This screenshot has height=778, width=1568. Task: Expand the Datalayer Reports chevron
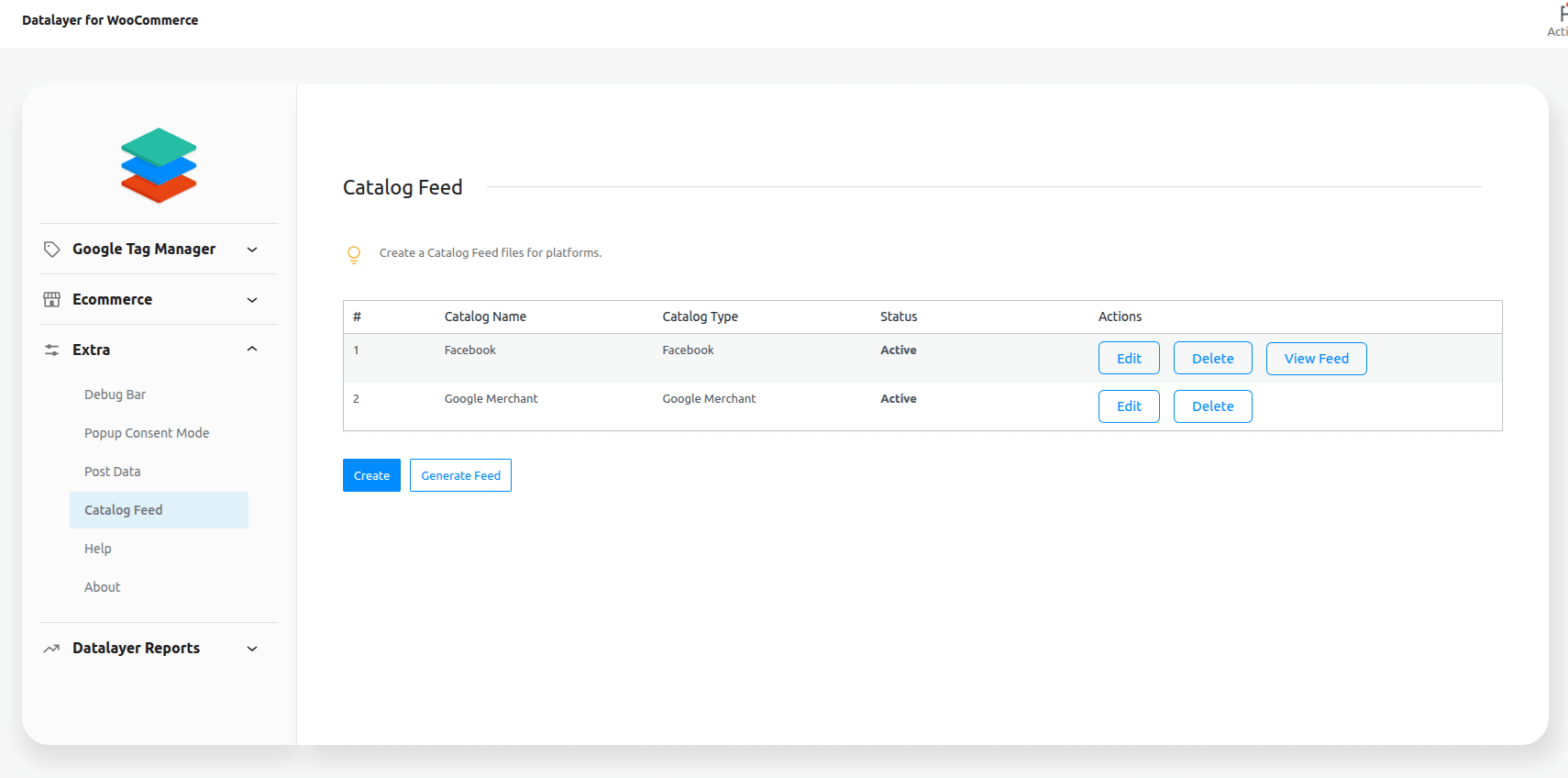(252, 649)
